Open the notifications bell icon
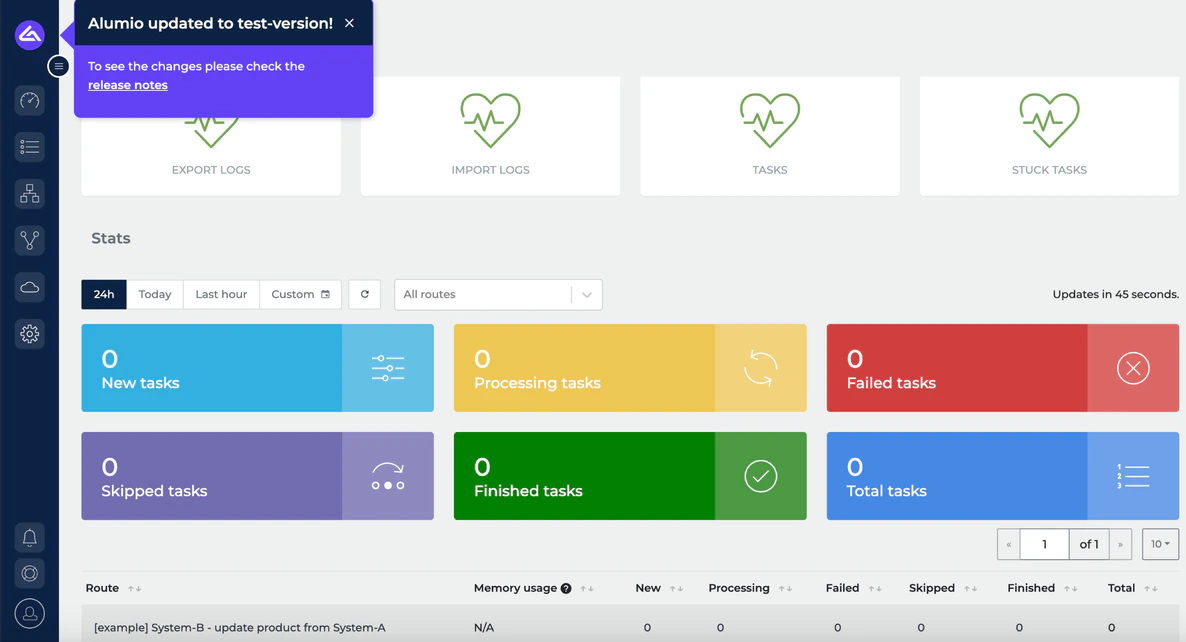This screenshot has width=1186, height=642. [x=29, y=538]
